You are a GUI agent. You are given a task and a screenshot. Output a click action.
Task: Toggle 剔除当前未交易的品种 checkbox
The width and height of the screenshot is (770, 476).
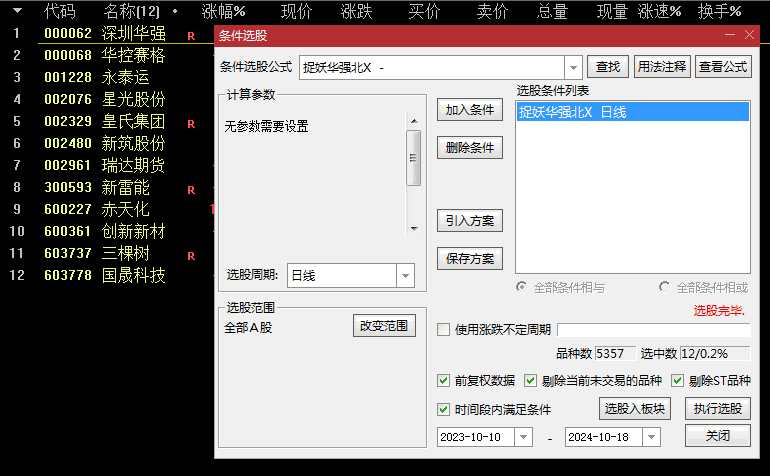(x=530, y=380)
